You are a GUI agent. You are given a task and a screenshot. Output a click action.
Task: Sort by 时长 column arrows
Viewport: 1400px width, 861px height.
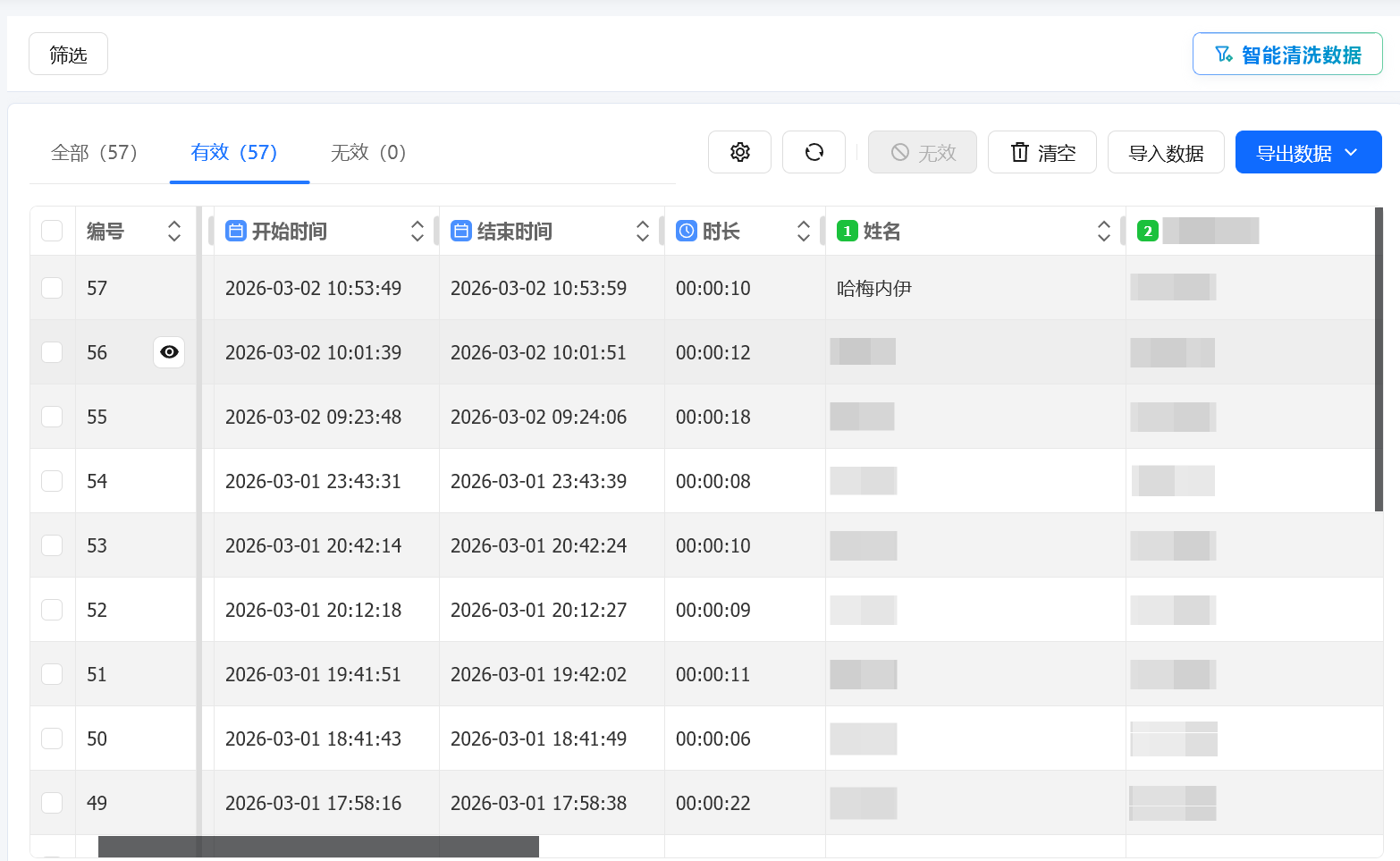(x=804, y=232)
